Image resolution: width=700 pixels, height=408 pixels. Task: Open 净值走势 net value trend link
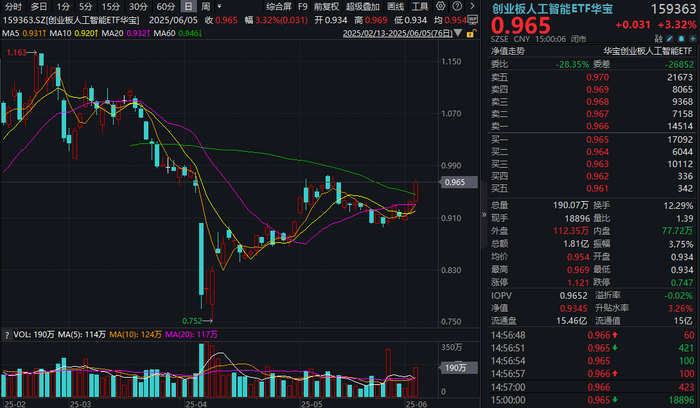click(508, 51)
